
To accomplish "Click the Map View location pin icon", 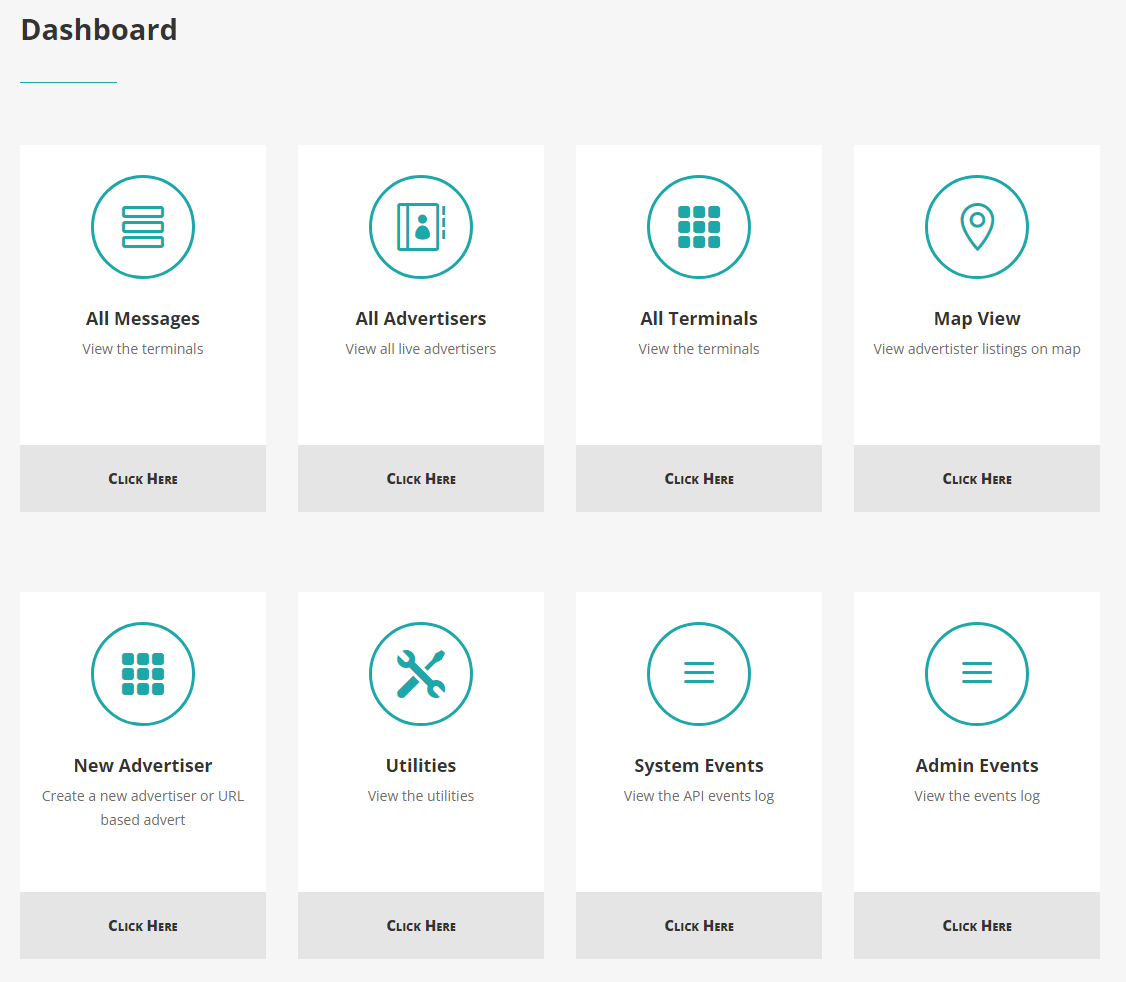I will [977, 227].
